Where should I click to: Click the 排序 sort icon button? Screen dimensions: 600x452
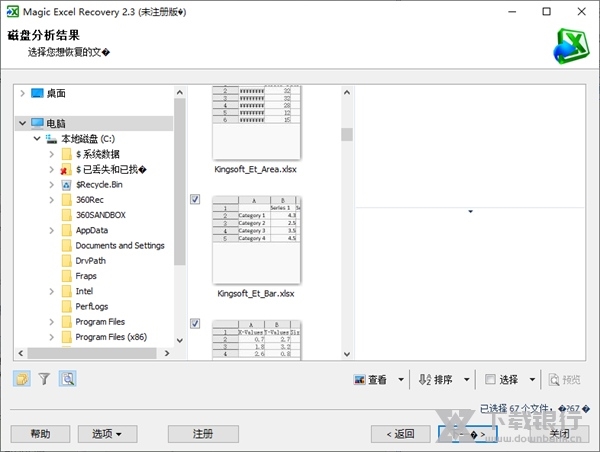[x=436, y=380]
